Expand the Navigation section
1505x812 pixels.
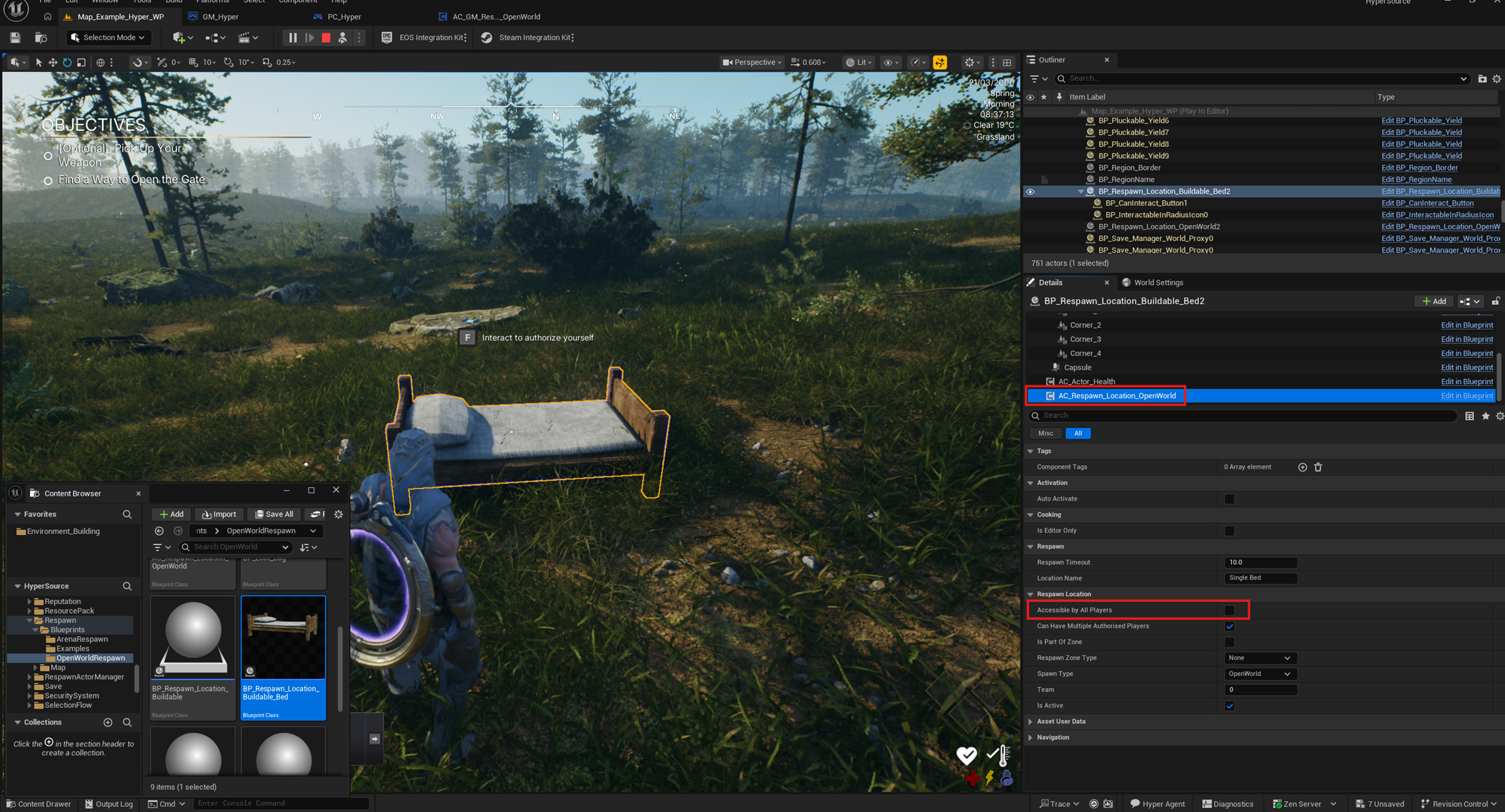click(x=1030, y=737)
